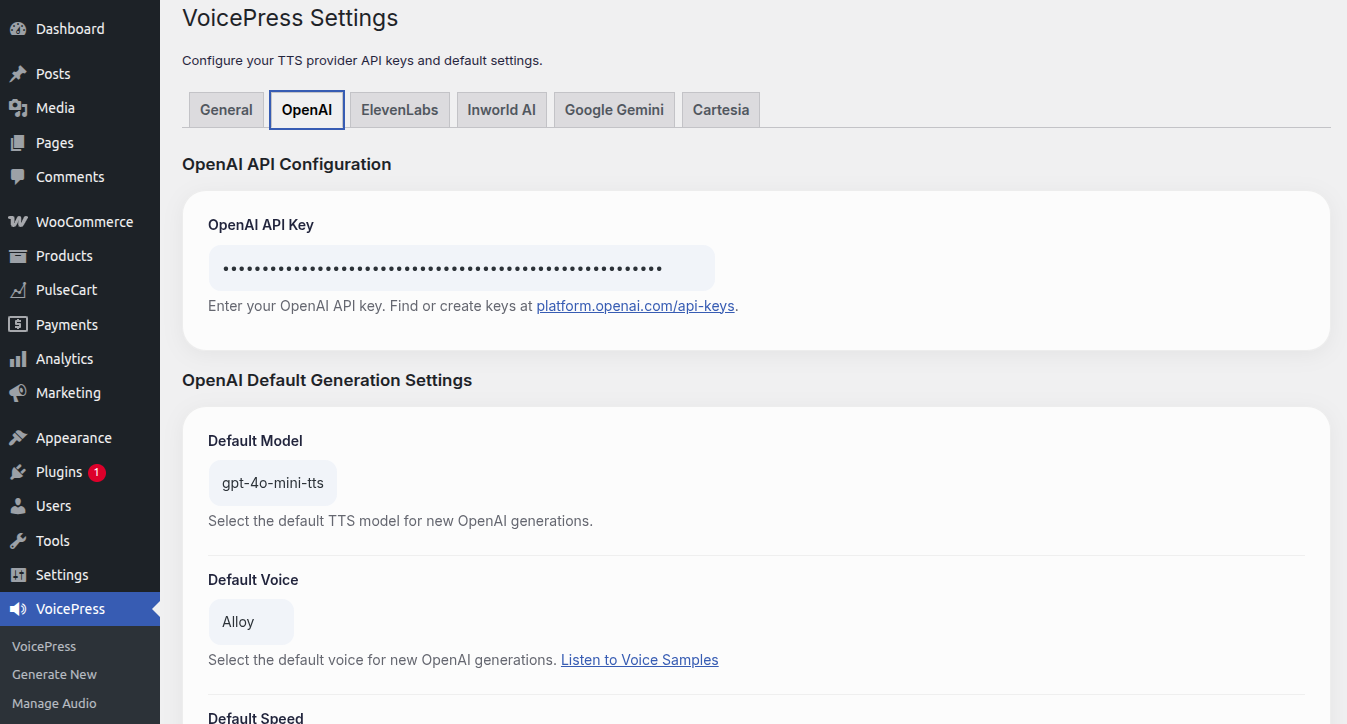Click Listen to Voice Samples link
This screenshot has width=1347, height=724.
[x=639, y=660]
